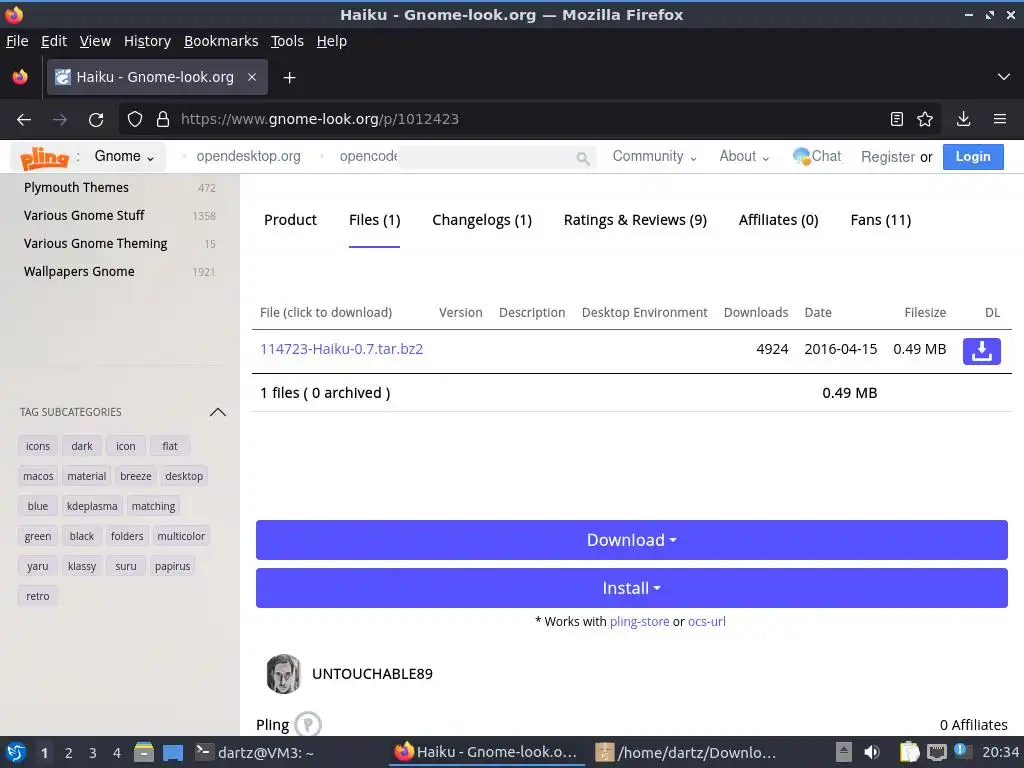This screenshot has width=1024, height=768.
Task: Select the kdeplasma tag
Action: pos(92,506)
